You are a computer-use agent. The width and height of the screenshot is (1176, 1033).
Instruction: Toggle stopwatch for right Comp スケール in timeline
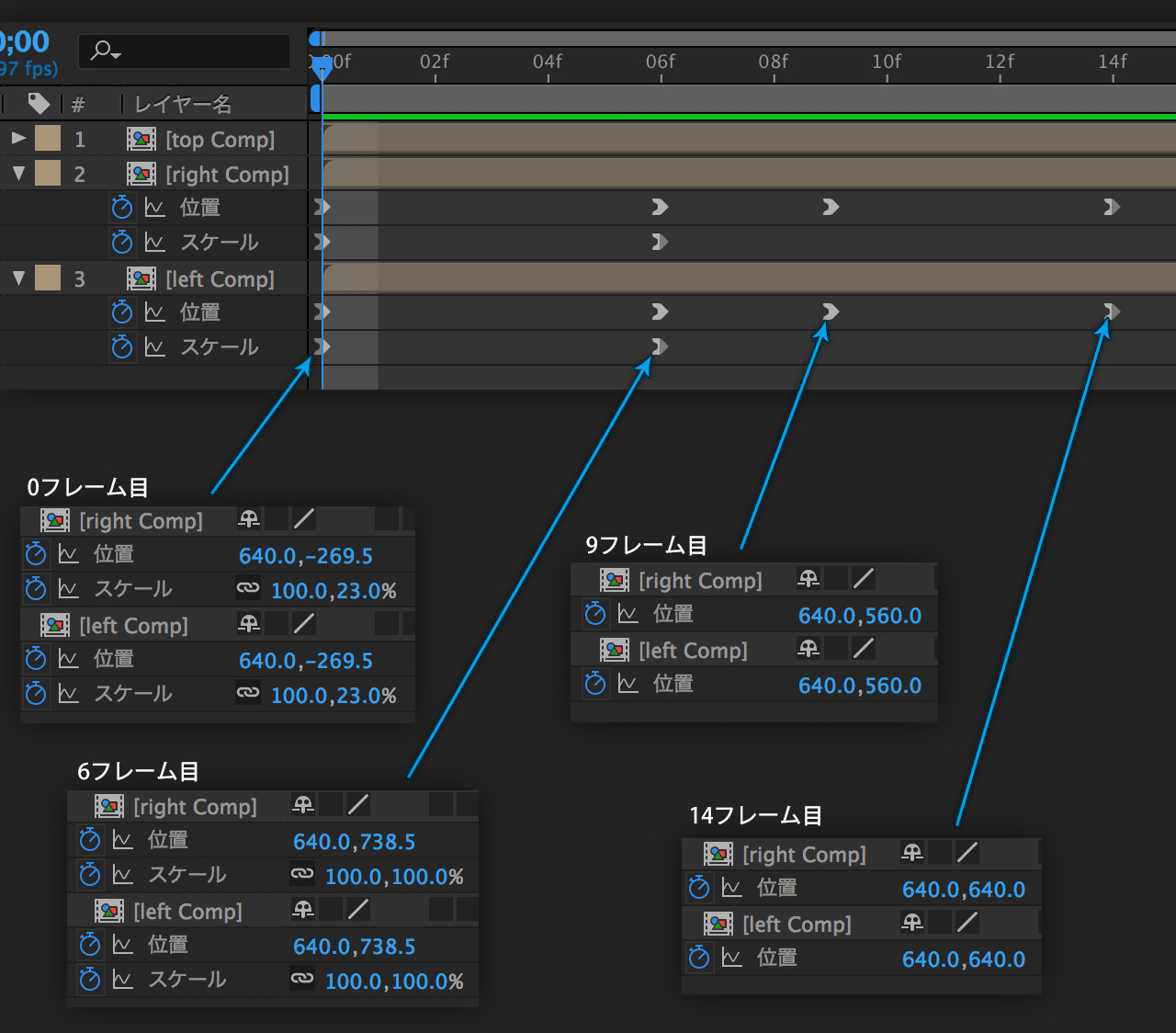click(121, 243)
